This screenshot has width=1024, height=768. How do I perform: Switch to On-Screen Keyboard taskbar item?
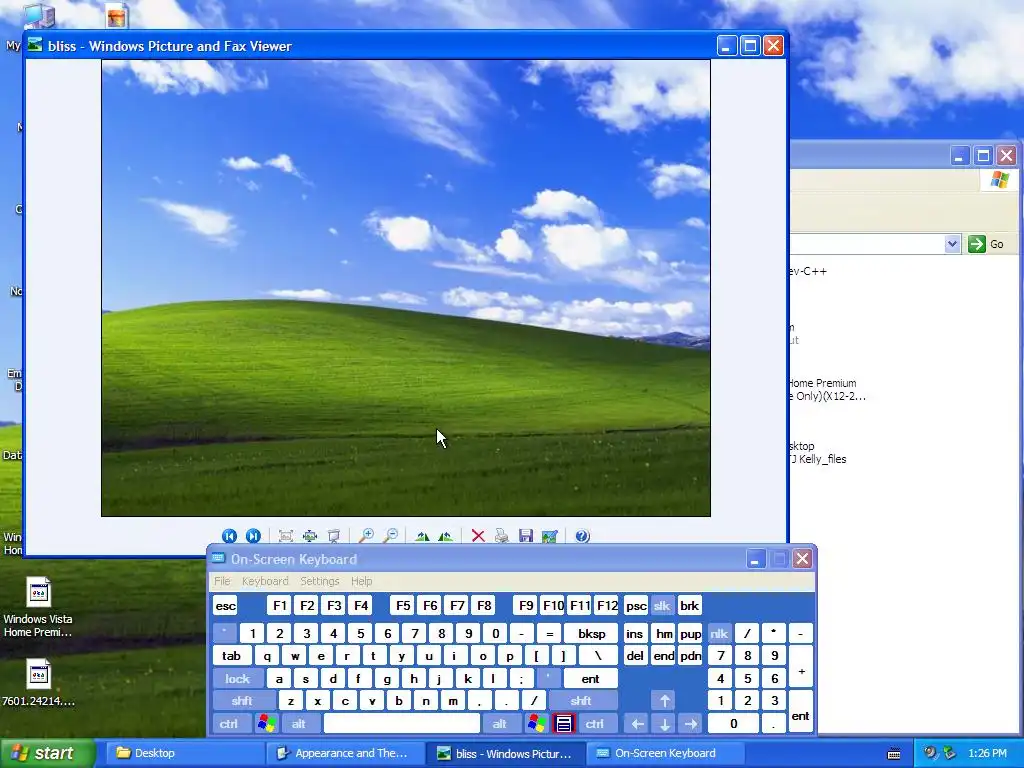tap(664, 754)
